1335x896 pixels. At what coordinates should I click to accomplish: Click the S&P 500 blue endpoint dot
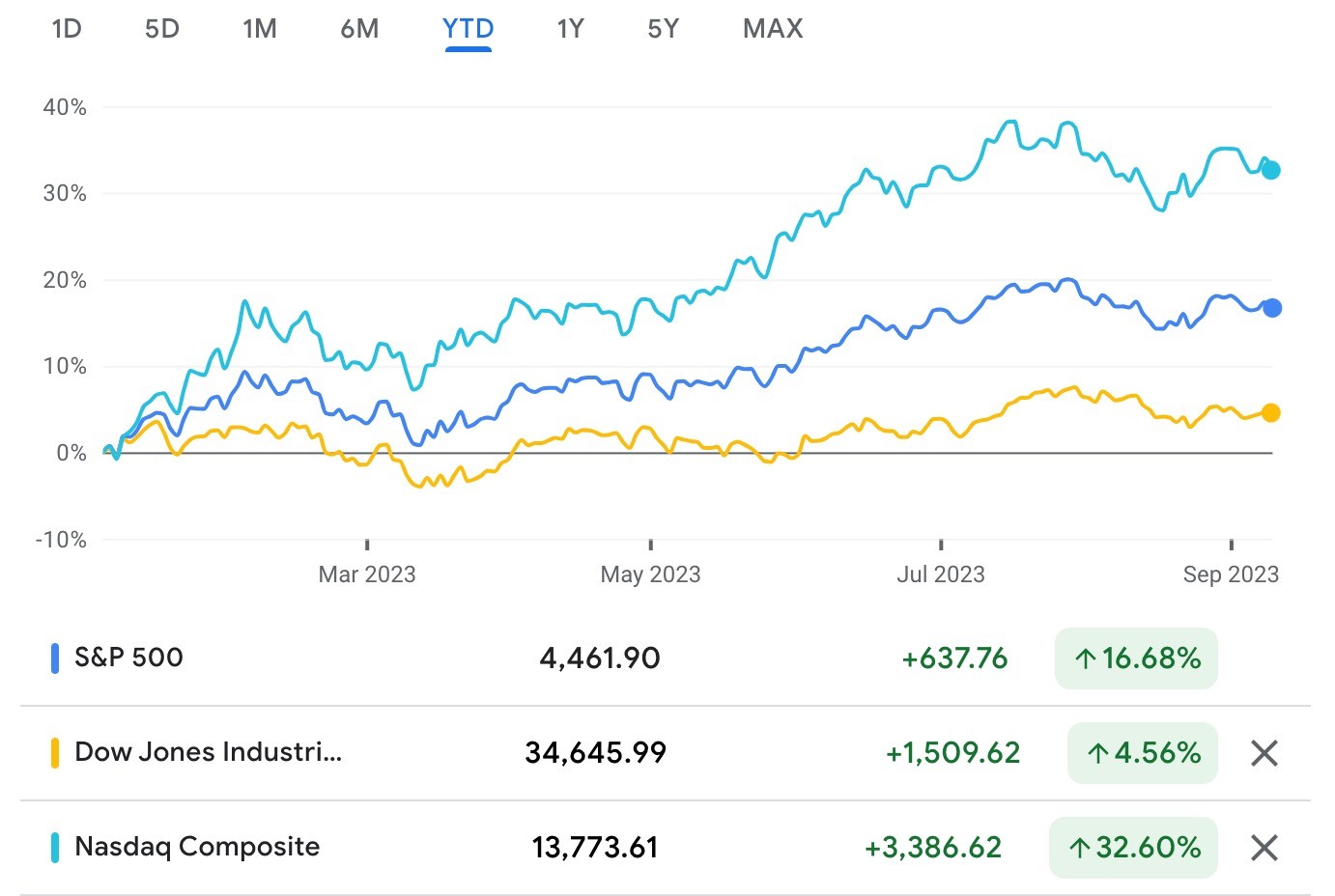pos(1272,308)
